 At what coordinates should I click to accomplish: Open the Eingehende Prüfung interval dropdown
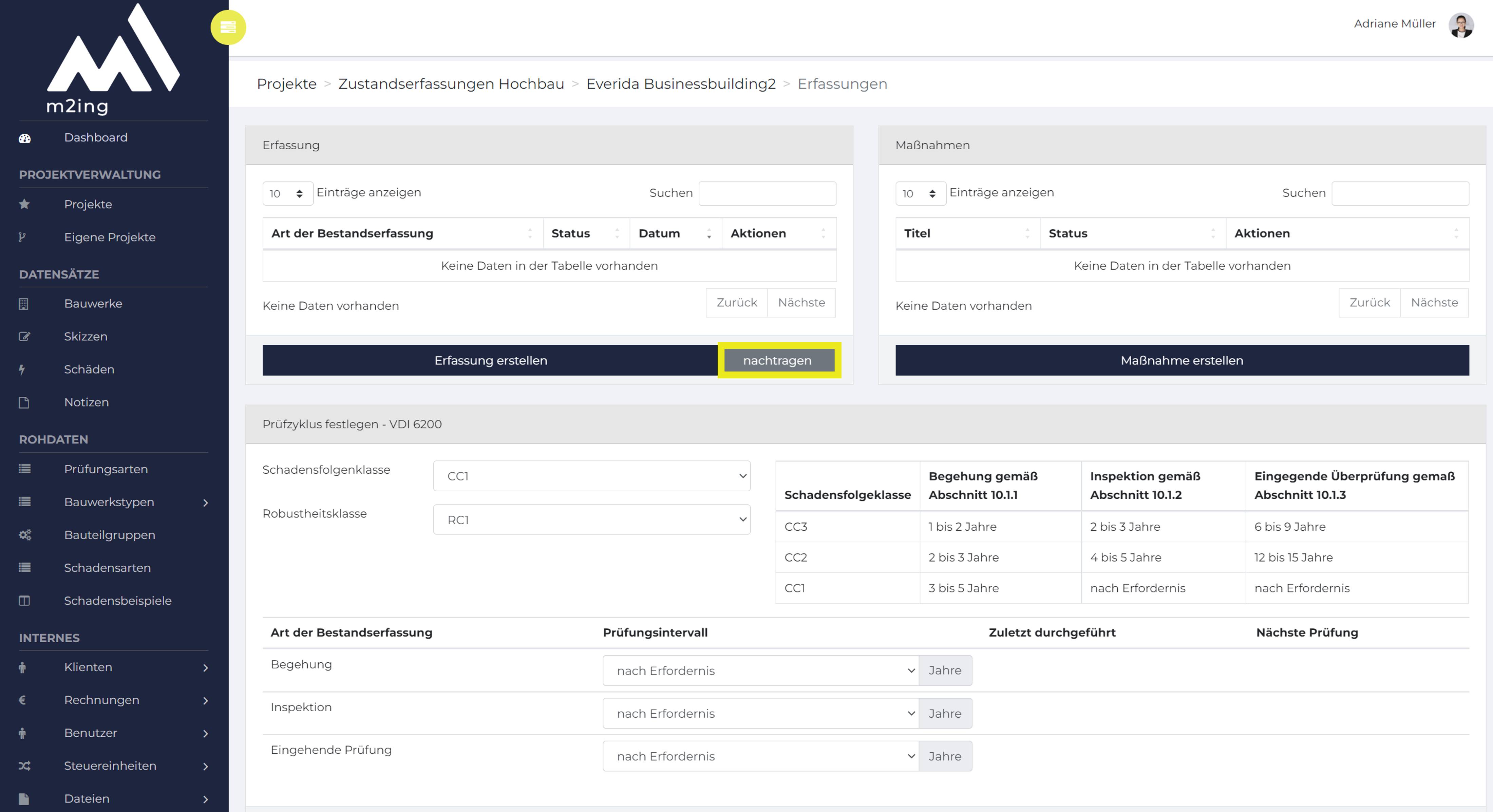[760, 756]
